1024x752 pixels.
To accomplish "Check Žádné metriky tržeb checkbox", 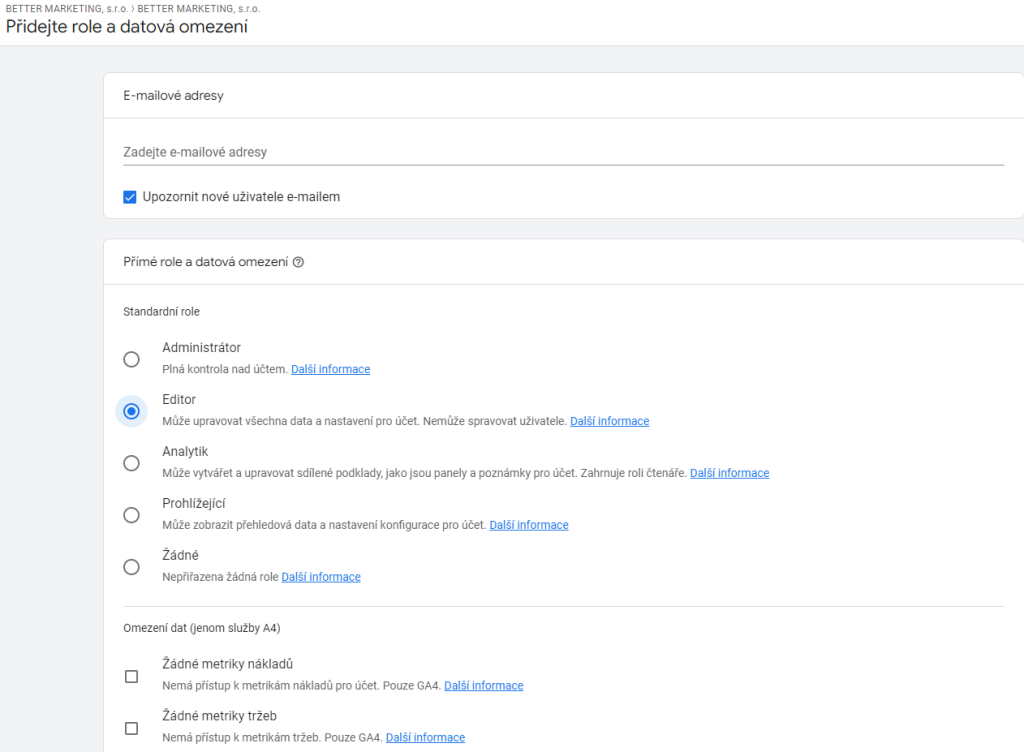I will [131, 728].
